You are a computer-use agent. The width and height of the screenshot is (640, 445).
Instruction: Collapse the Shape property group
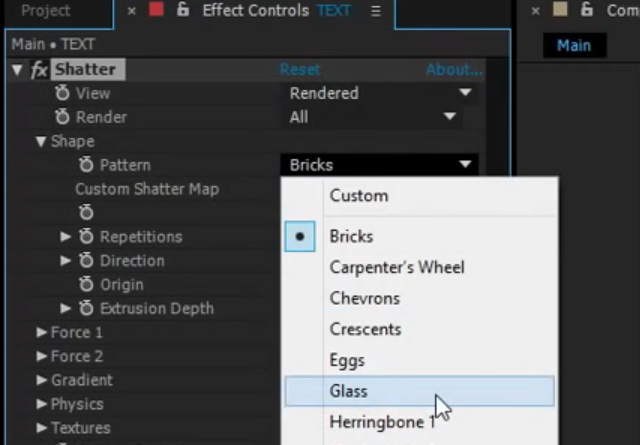[41, 142]
